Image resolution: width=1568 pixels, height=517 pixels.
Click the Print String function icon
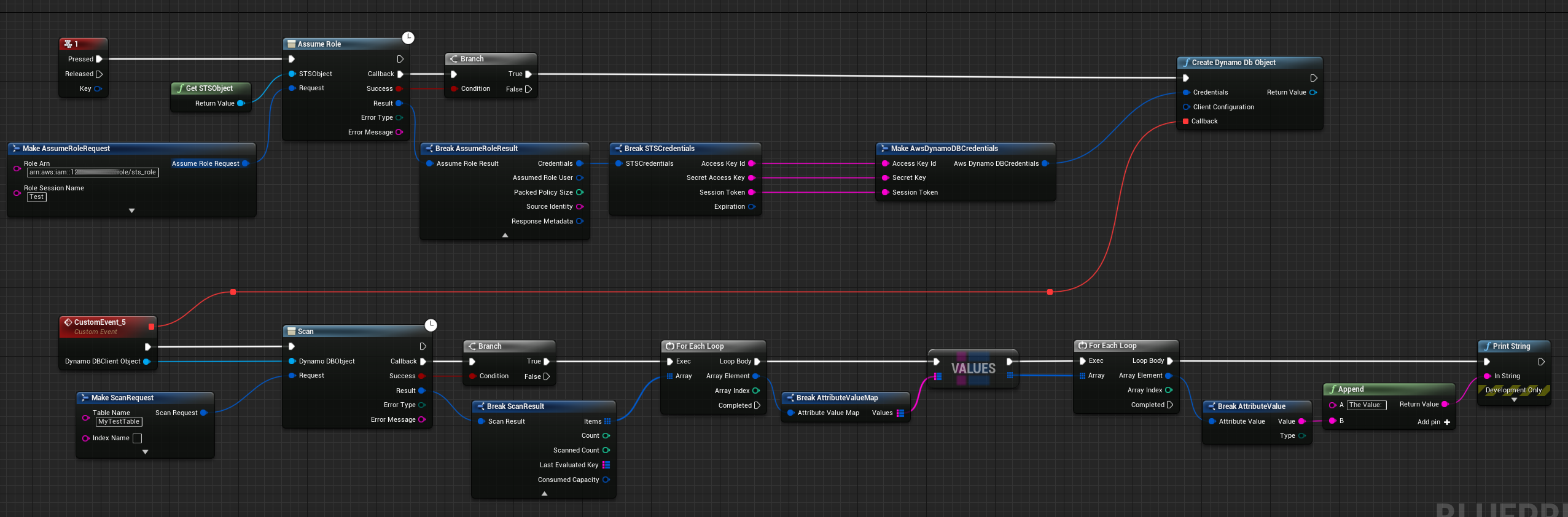[1488, 346]
